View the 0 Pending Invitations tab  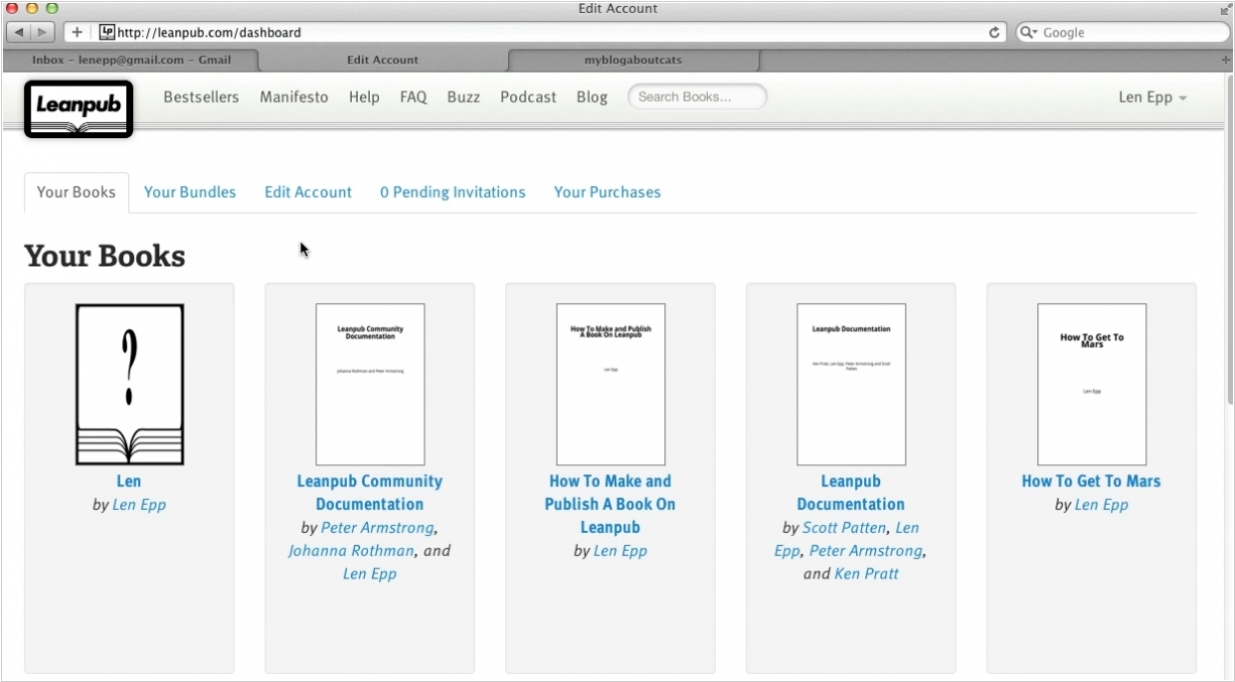[453, 192]
